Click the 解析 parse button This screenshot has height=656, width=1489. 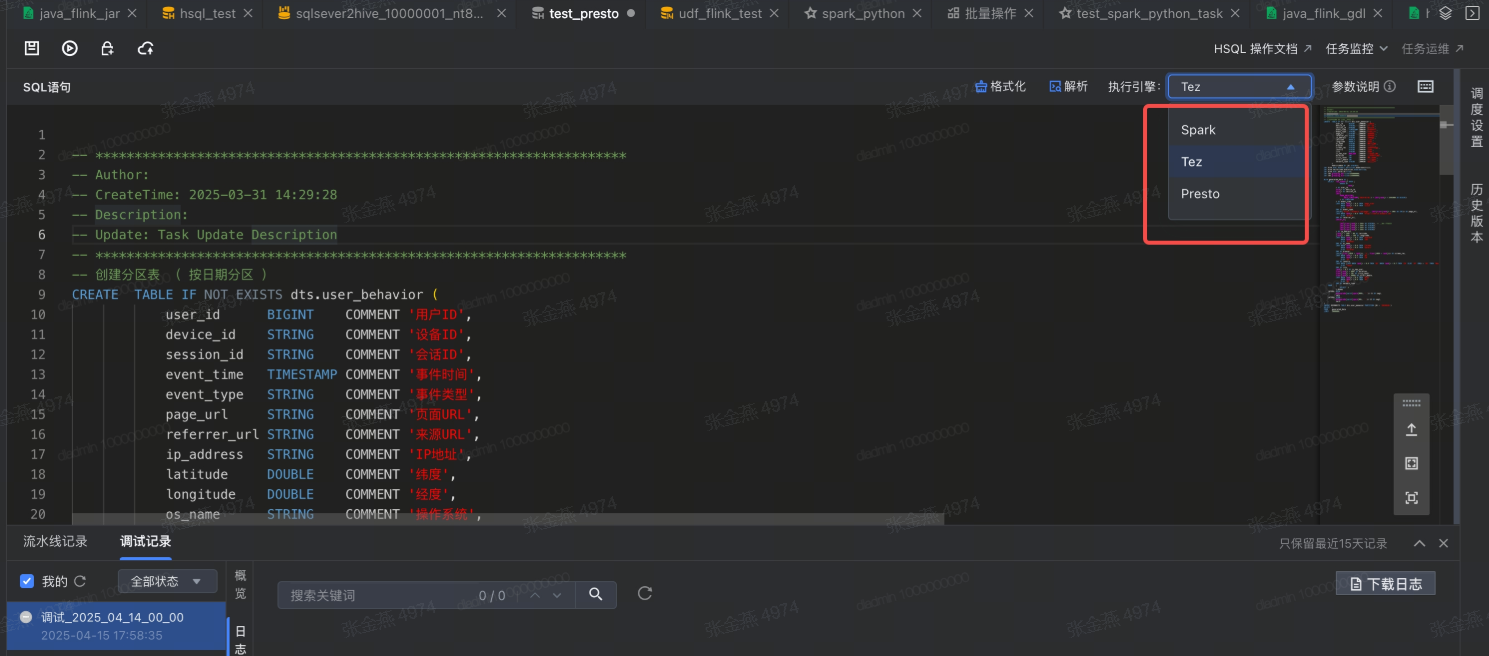pos(1068,87)
